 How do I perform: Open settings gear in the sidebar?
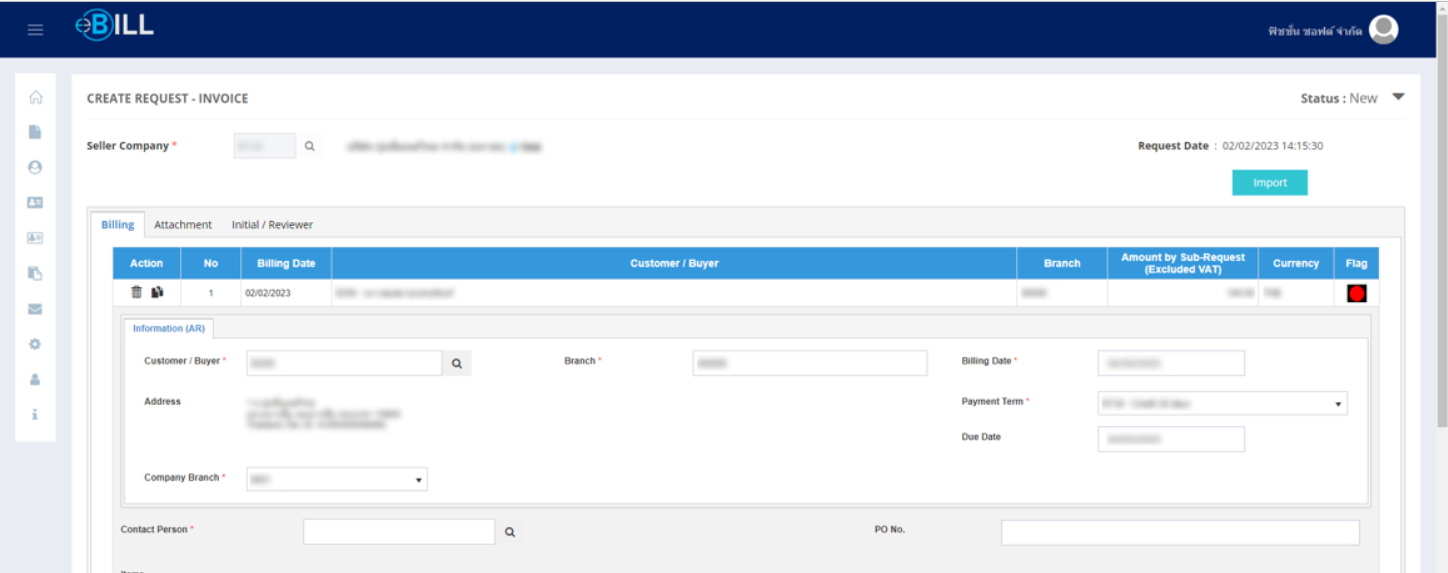click(x=35, y=344)
